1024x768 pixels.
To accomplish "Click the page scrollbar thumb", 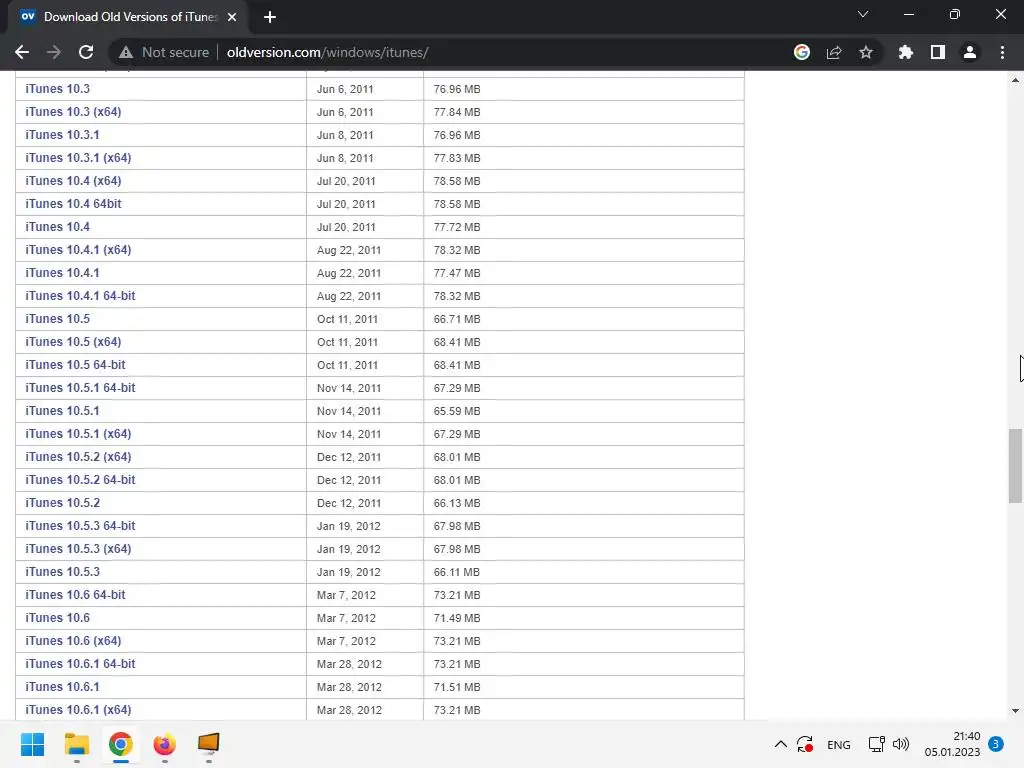I will point(1015,466).
